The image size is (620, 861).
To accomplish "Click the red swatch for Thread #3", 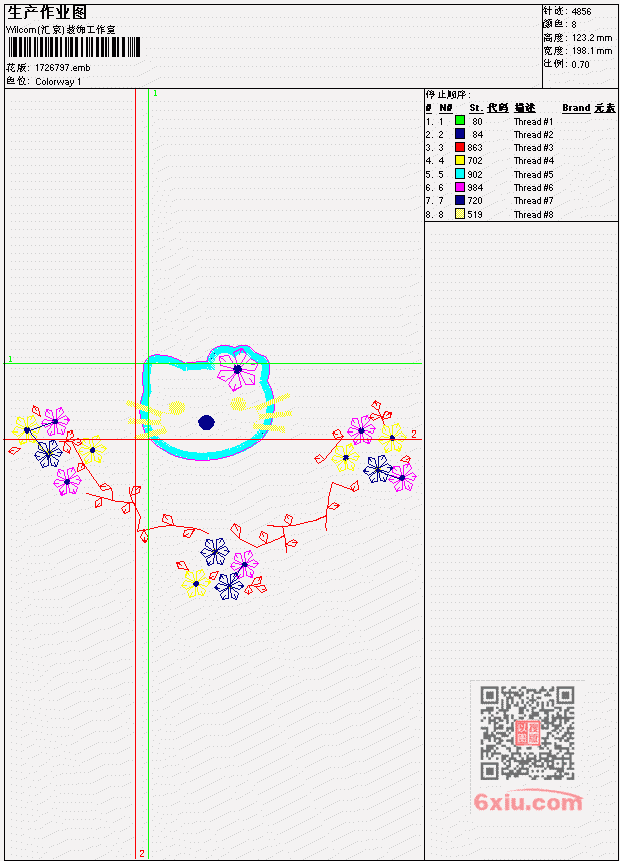I will point(460,147).
